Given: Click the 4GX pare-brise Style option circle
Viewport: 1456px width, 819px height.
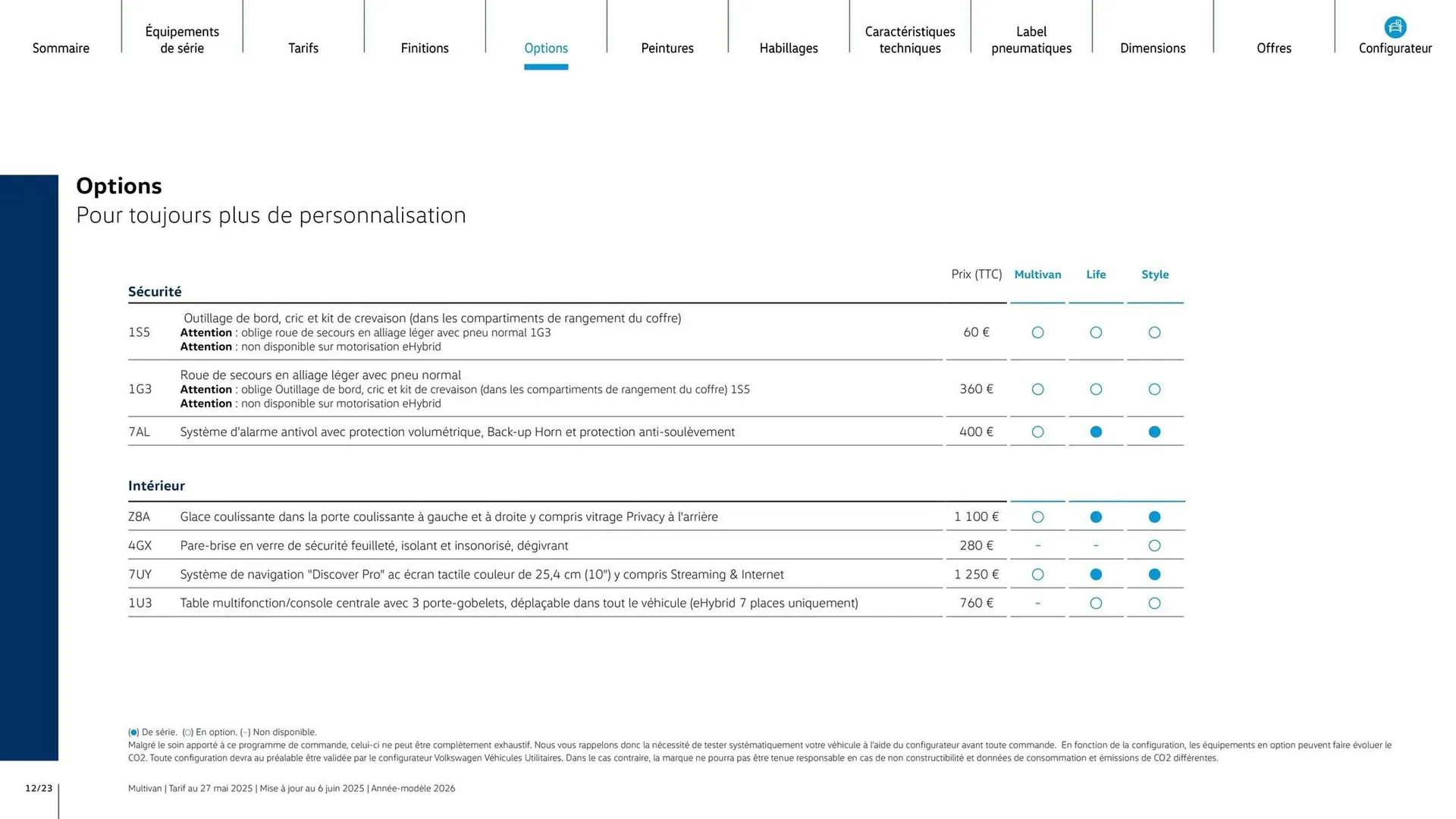Looking at the screenshot, I should click(x=1154, y=545).
